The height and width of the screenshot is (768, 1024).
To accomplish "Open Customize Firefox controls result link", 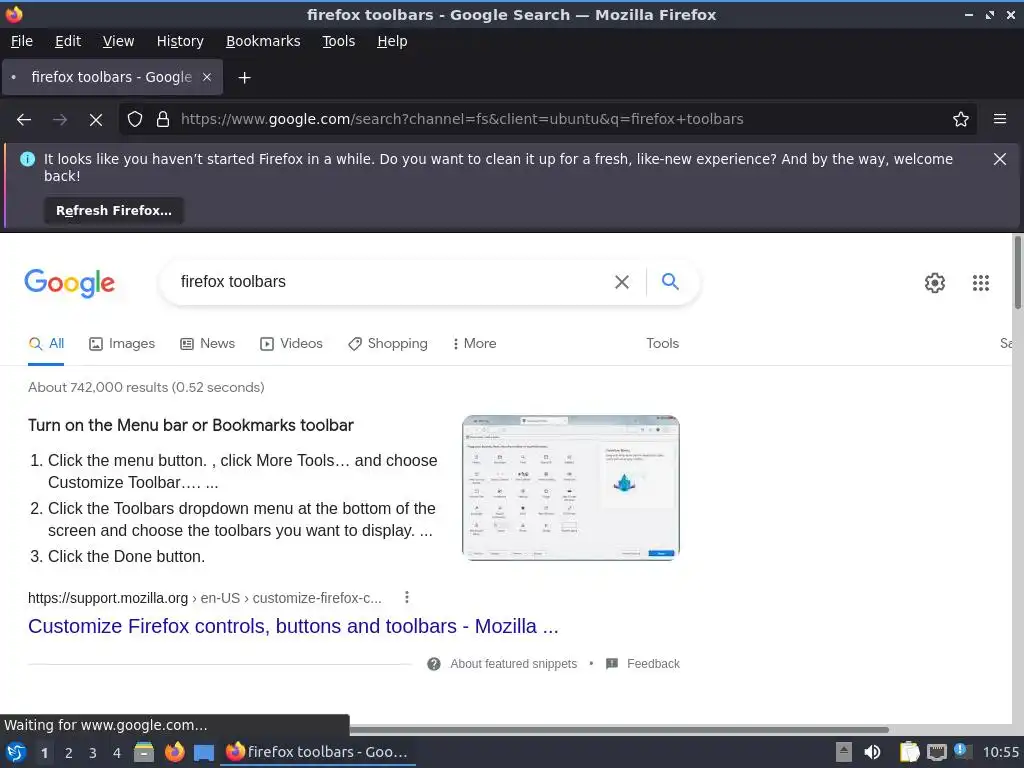I will [293, 626].
